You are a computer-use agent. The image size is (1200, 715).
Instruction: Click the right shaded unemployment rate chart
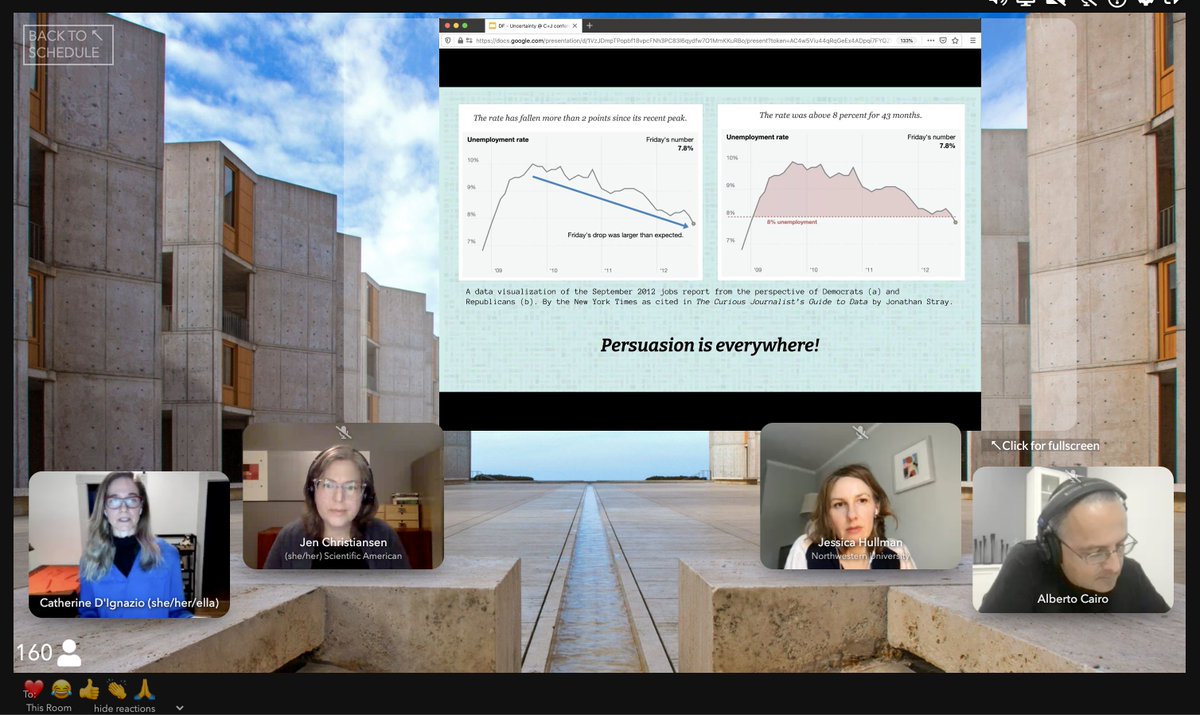[x=841, y=192]
